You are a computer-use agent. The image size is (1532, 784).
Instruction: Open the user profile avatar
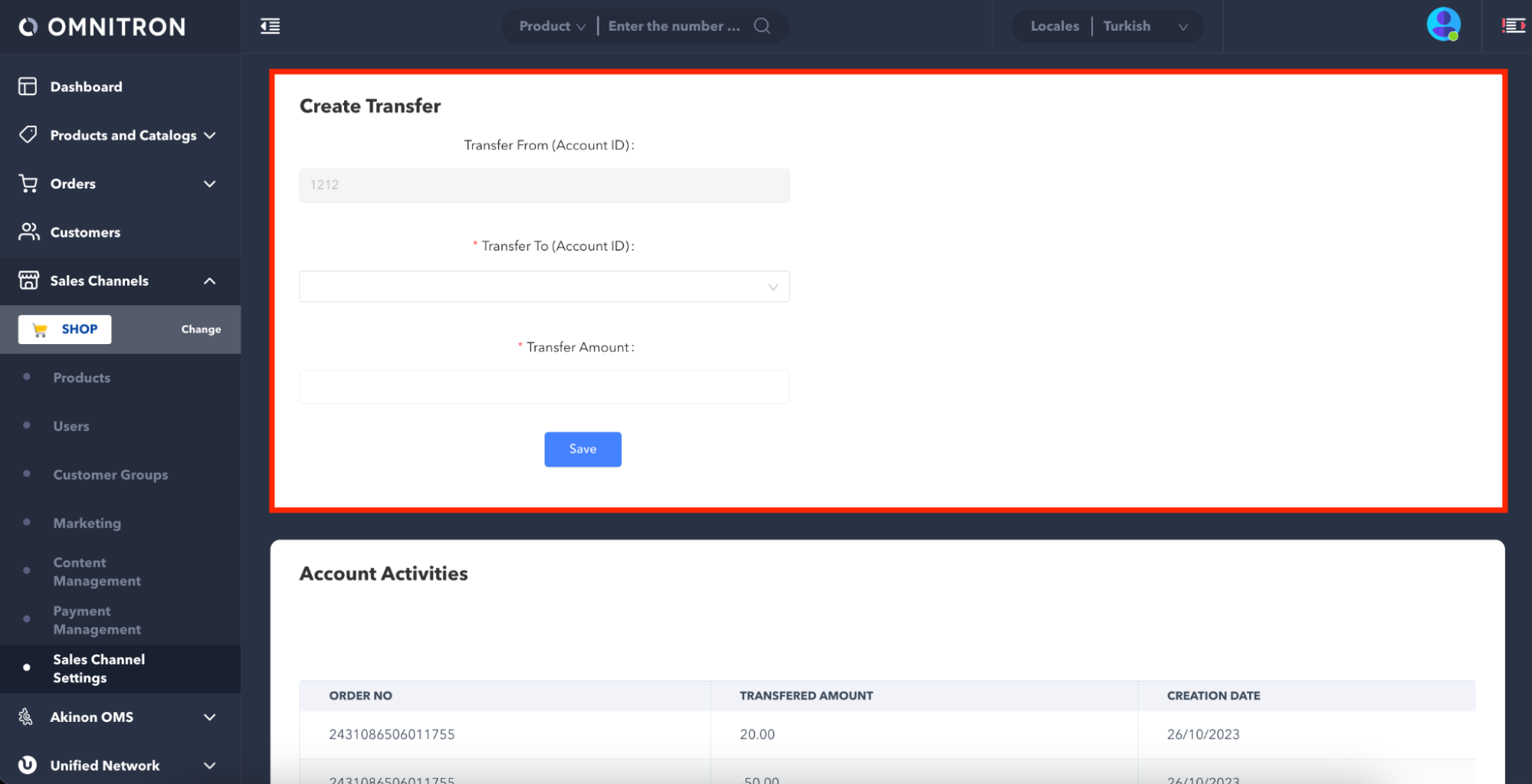pos(1442,25)
